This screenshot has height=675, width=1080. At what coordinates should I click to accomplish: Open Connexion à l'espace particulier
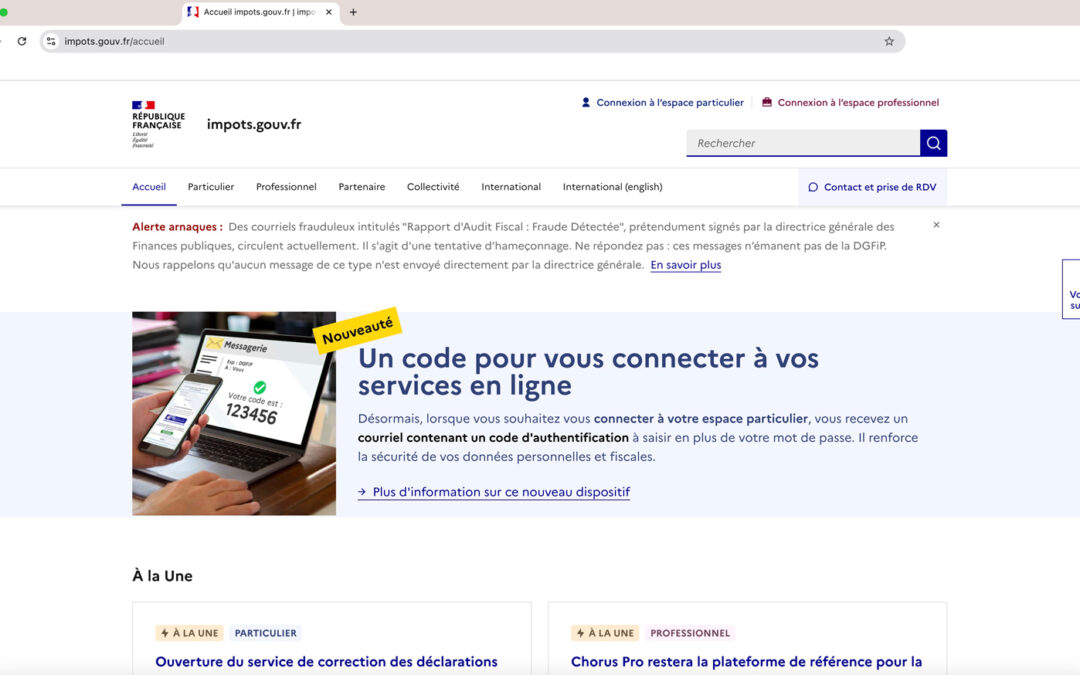[663, 103]
